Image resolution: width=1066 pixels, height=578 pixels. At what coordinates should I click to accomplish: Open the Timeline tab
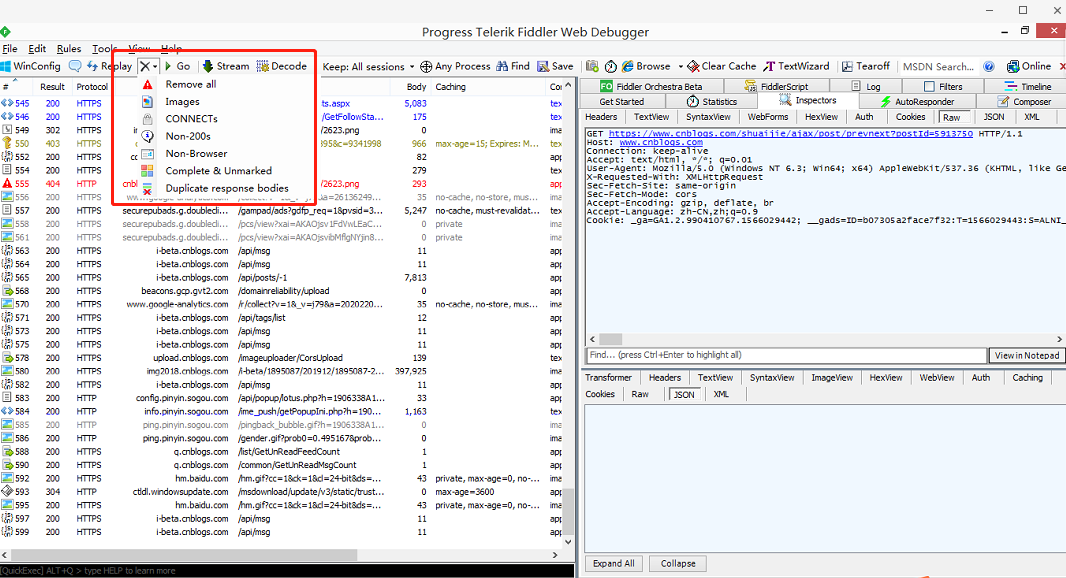[x=1027, y=86]
